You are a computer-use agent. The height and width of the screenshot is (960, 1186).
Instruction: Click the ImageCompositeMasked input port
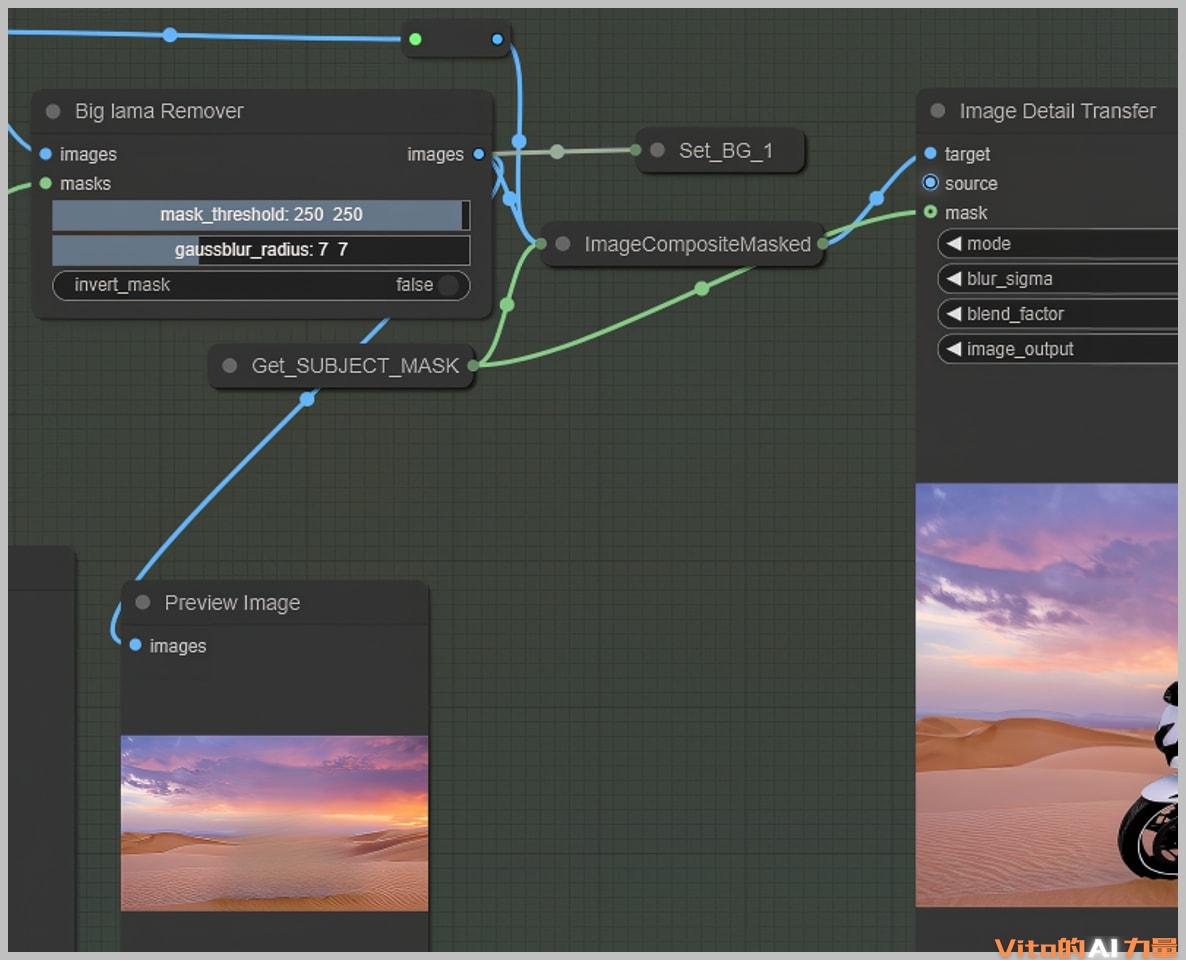540,244
